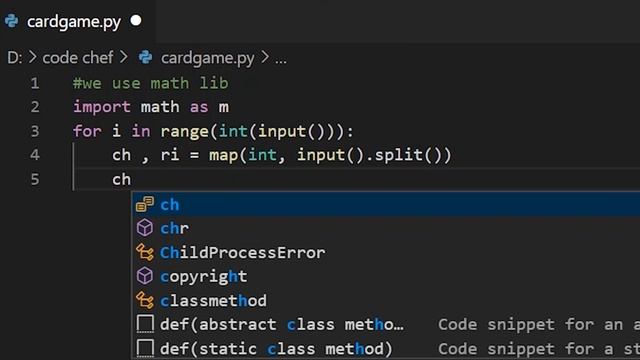Choose the 'ch' variable suggestion
The width and height of the screenshot is (640, 360).
click(x=386, y=204)
